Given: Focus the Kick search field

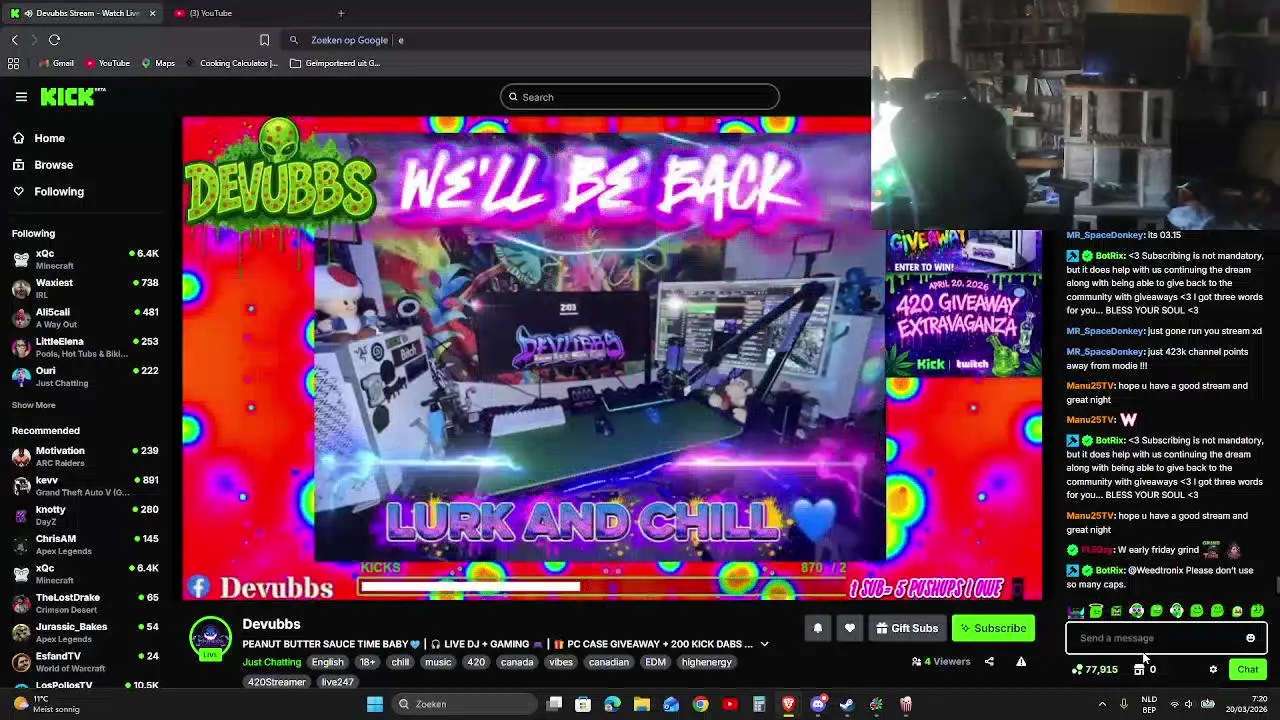Looking at the screenshot, I should [640, 97].
